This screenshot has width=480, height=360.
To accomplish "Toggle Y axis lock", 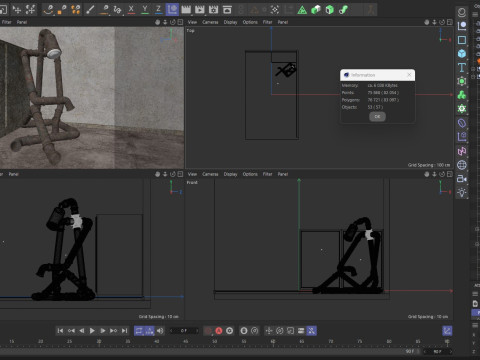I will 145,10.
